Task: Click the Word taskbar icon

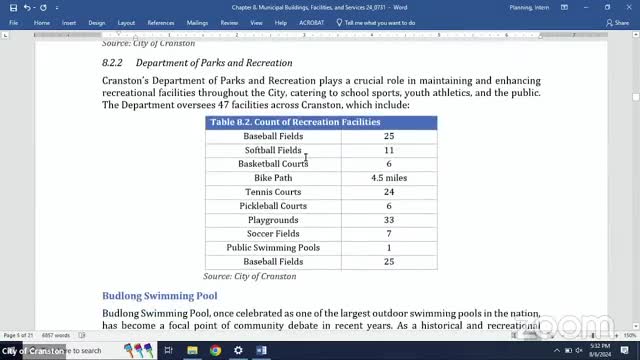Action: pos(261,350)
